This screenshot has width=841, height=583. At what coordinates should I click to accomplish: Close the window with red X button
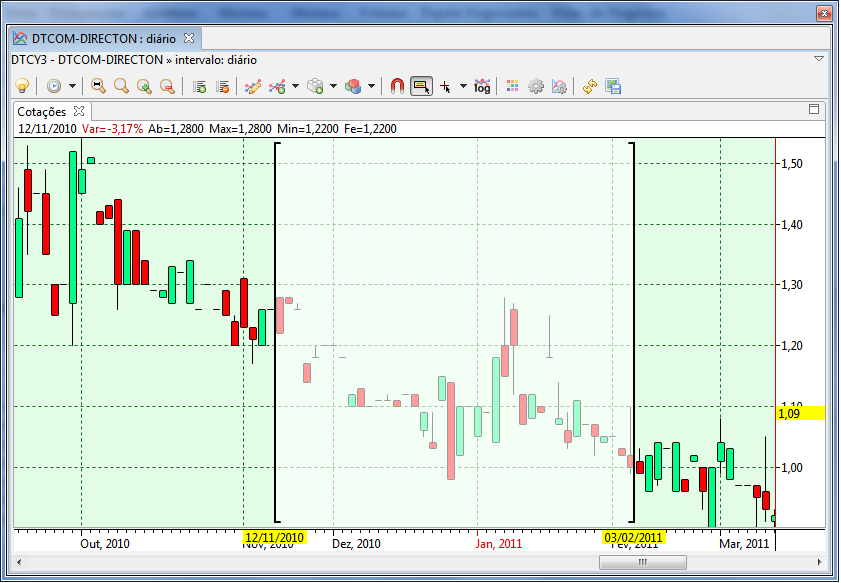824,13
